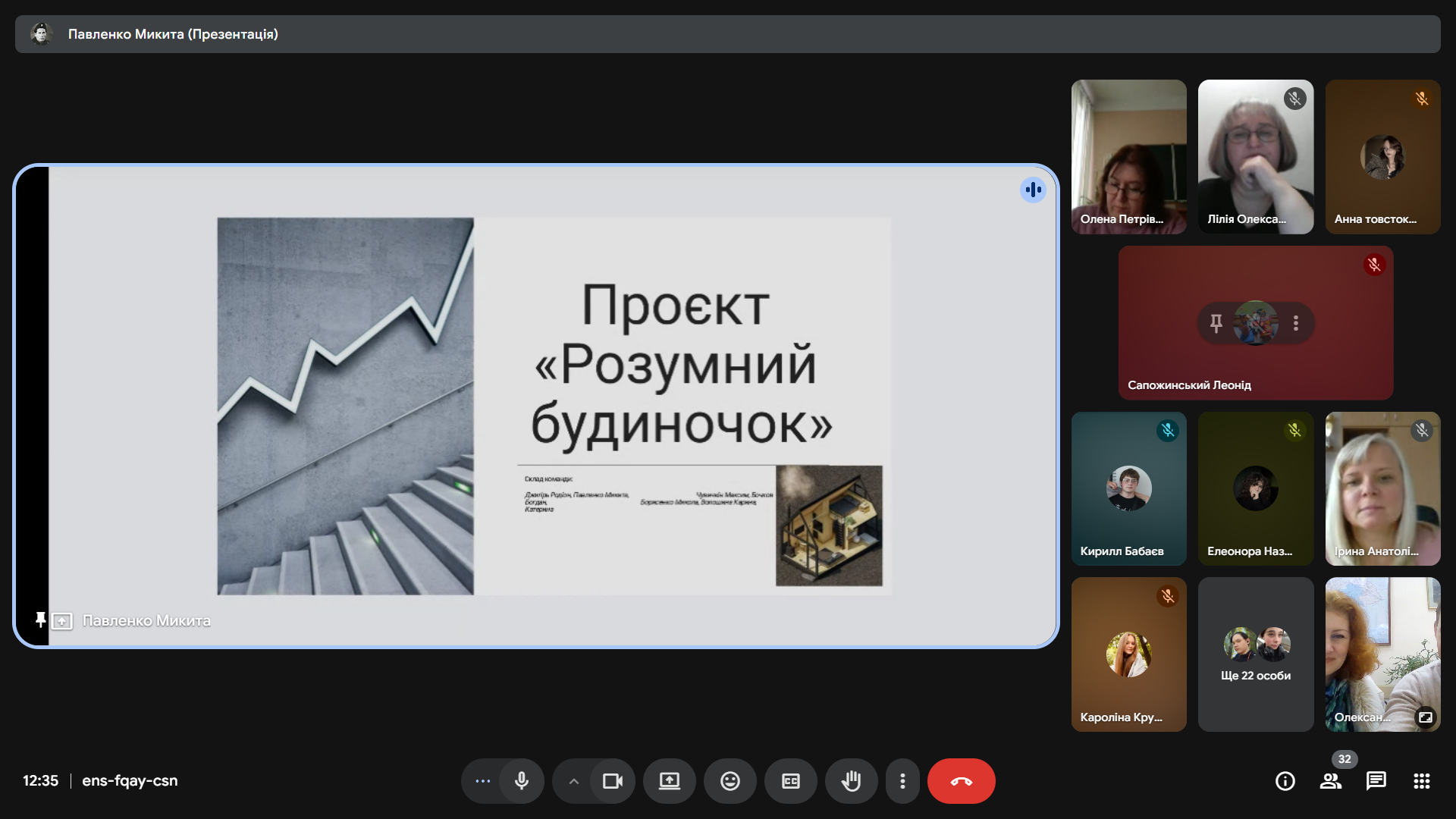
Task: Open audio settings ellipsis beside microphone
Action: [x=482, y=781]
